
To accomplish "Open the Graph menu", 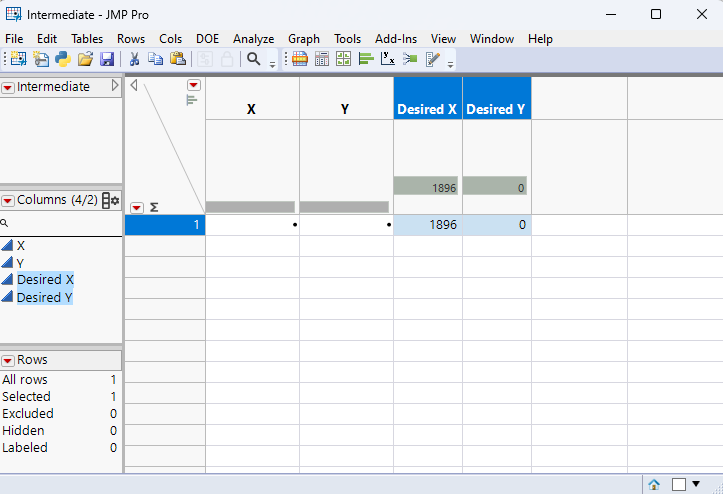I will [x=304, y=39].
